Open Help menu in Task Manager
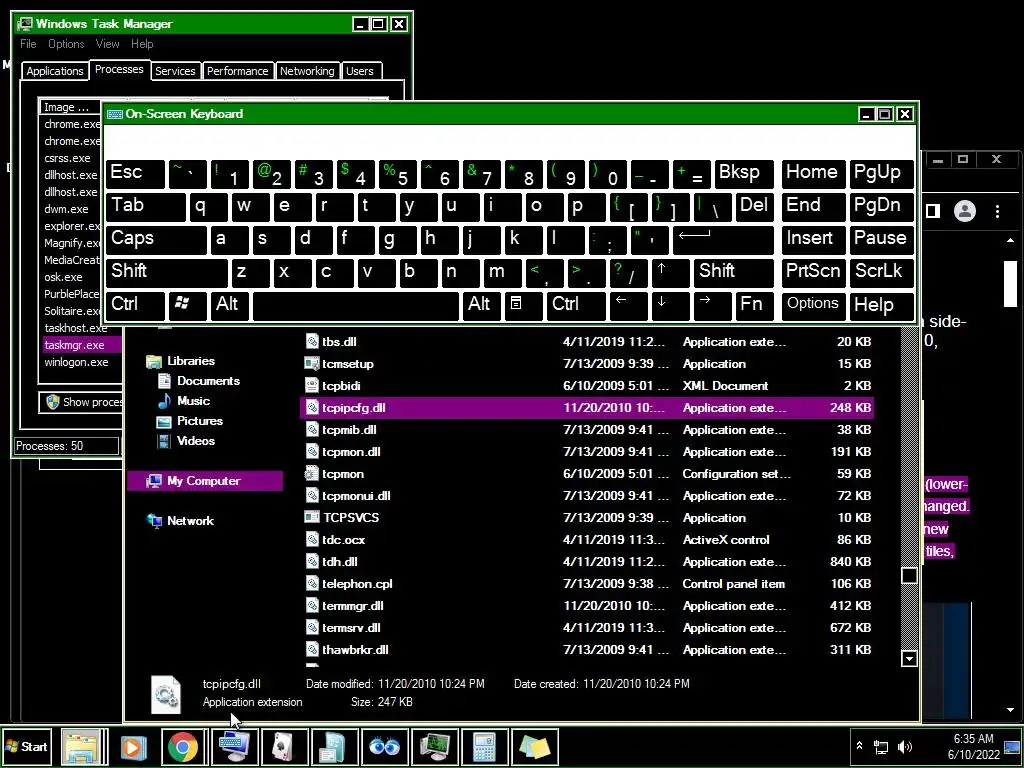Image resolution: width=1024 pixels, height=768 pixels. (142, 44)
